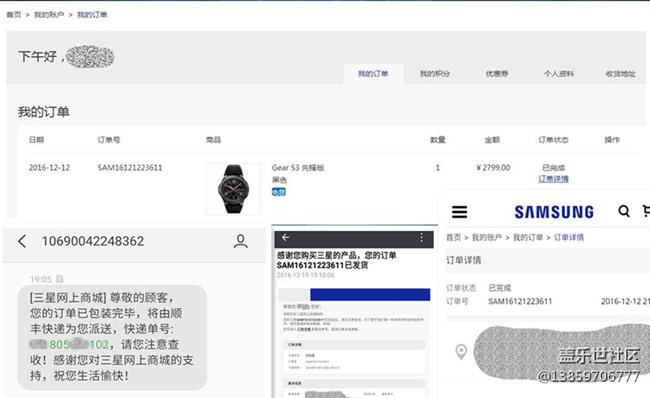Viewport: 650px width, 398px height.
Task: Click 我的账户 in mobile breadcrumb
Action: point(487,237)
